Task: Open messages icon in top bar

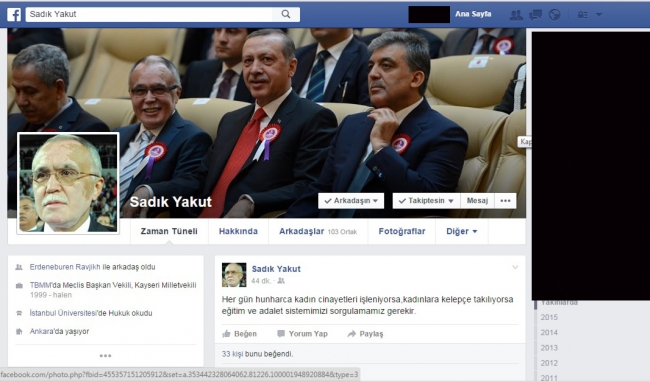Action: 535,15
